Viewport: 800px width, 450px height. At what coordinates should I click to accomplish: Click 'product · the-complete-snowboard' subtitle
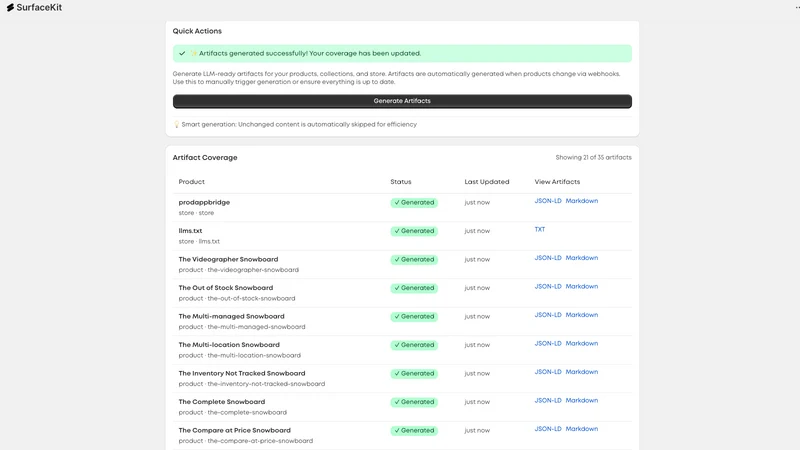[233, 413]
